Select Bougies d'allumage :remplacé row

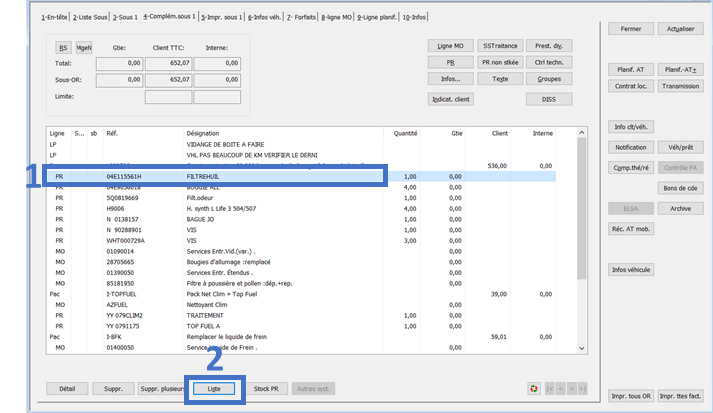click(301, 262)
